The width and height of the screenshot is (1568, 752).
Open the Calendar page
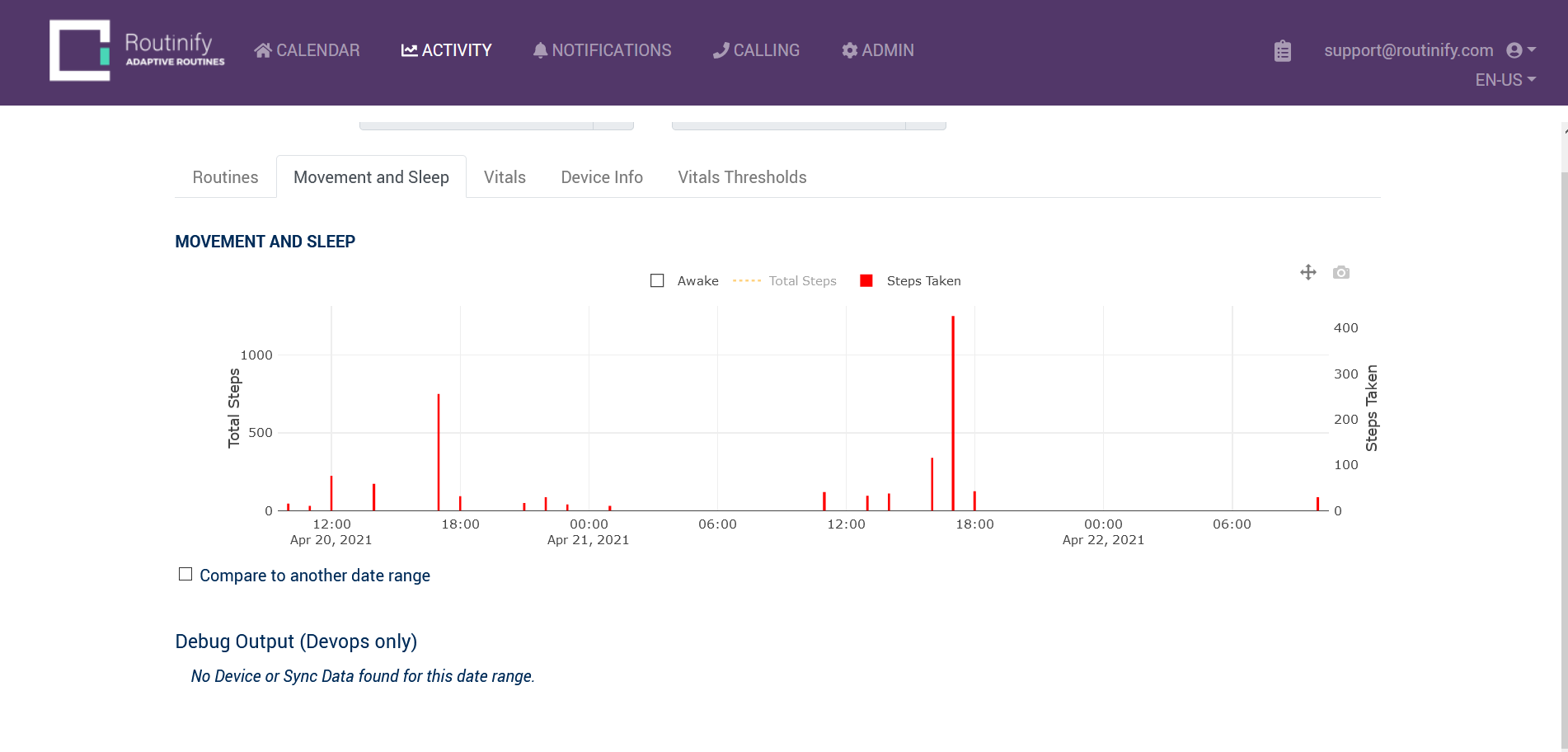coord(307,50)
